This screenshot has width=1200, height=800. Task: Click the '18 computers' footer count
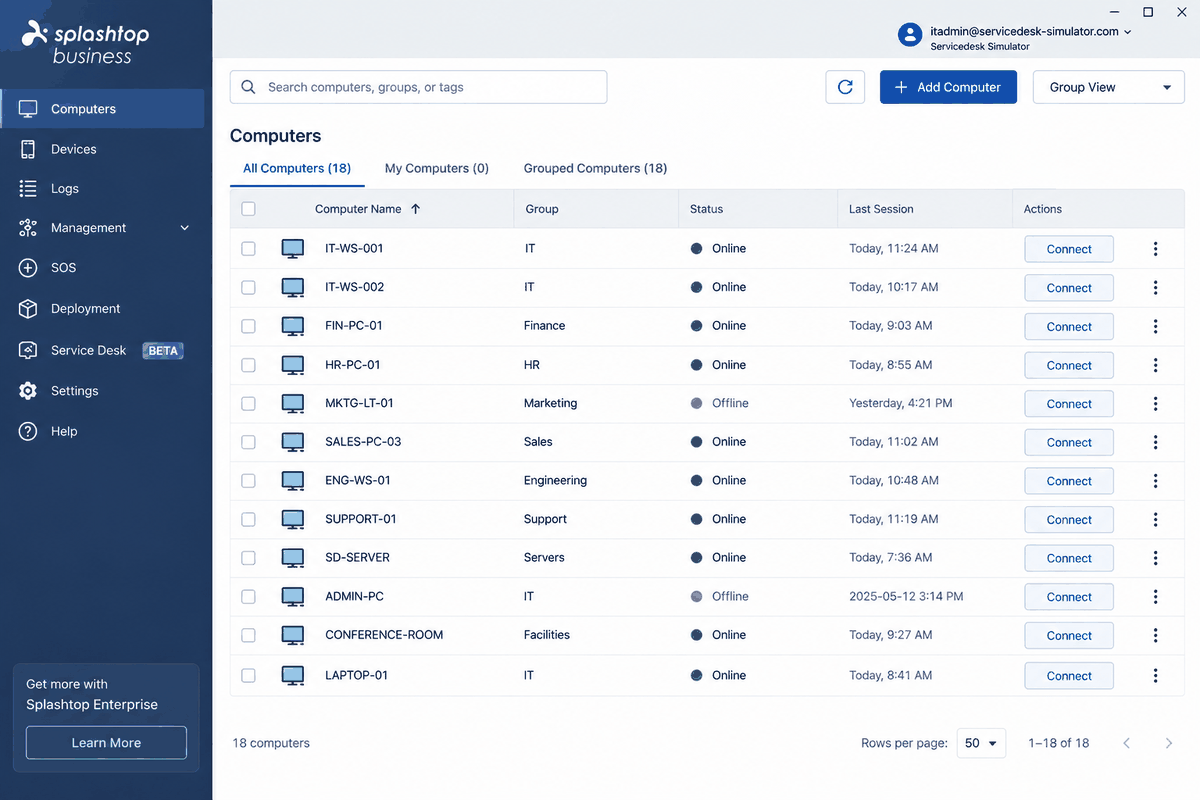(x=271, y=743)
